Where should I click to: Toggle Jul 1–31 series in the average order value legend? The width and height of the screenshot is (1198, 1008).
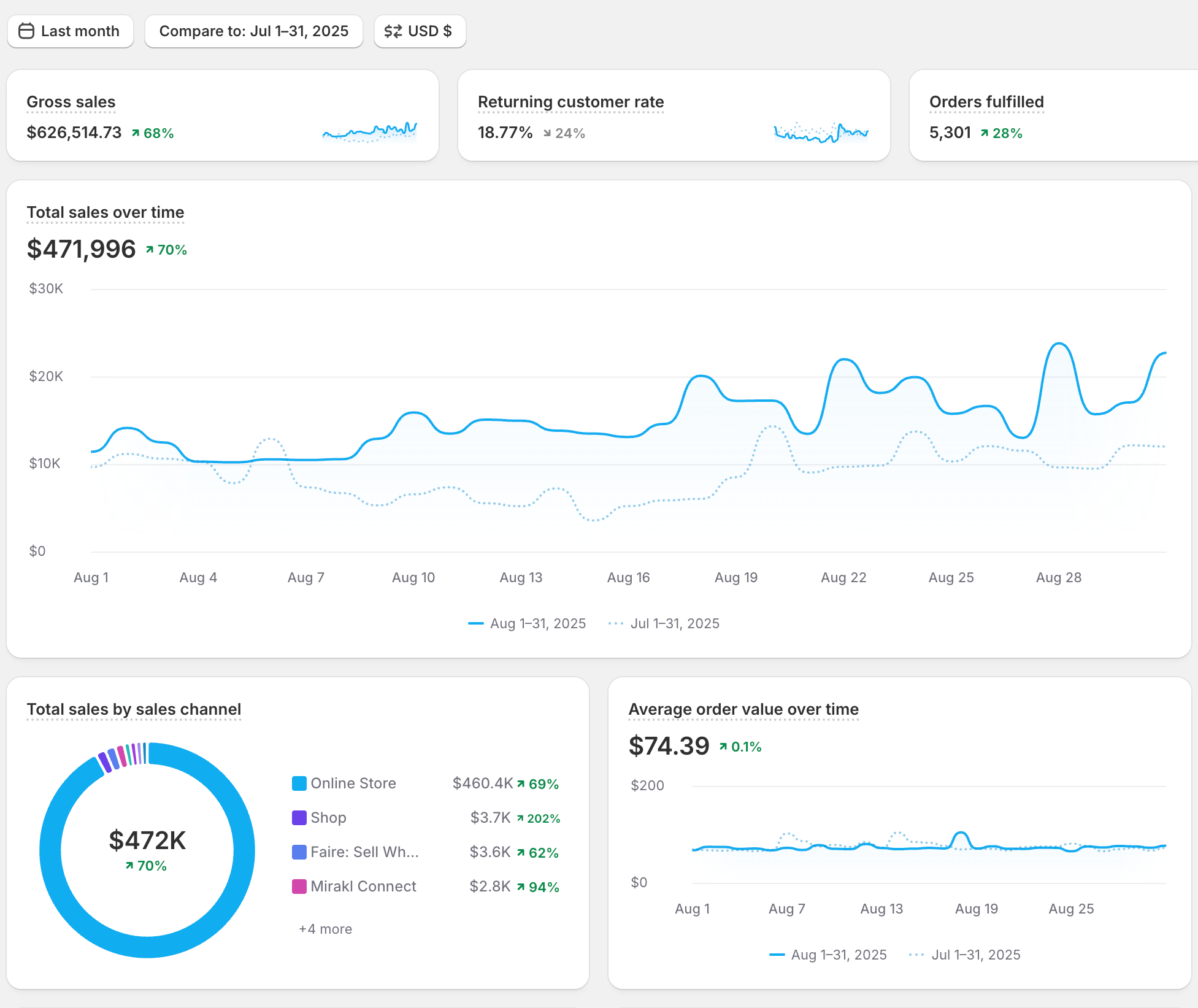point(965,955)
